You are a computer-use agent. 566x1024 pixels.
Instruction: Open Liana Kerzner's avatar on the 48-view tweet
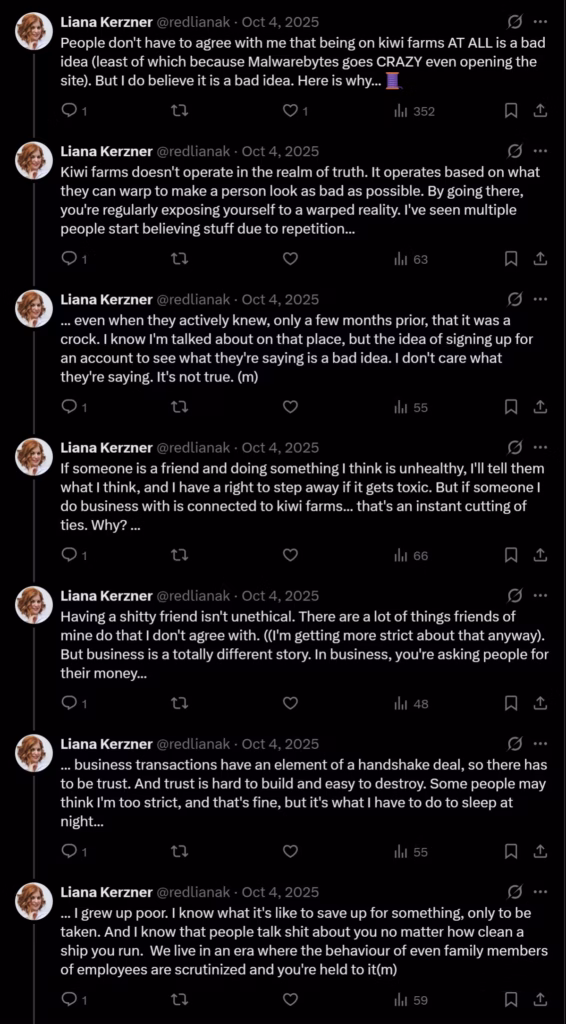click(34, 605)
